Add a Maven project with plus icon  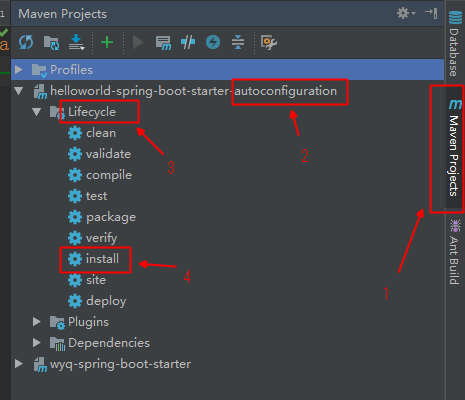[107, 42]
